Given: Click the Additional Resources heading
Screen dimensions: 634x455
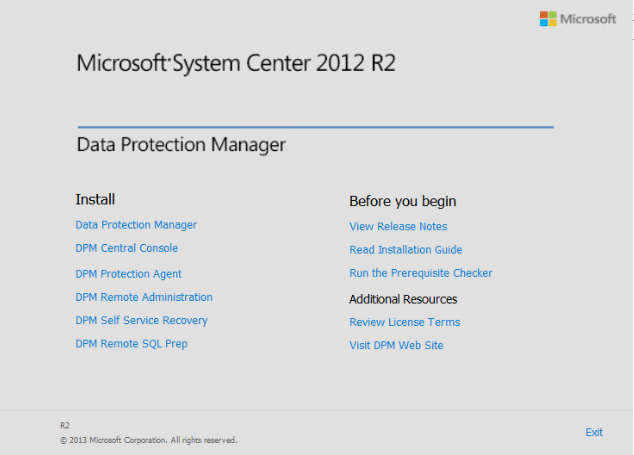Looking at the screenshot, I should [x=403, y=299].
